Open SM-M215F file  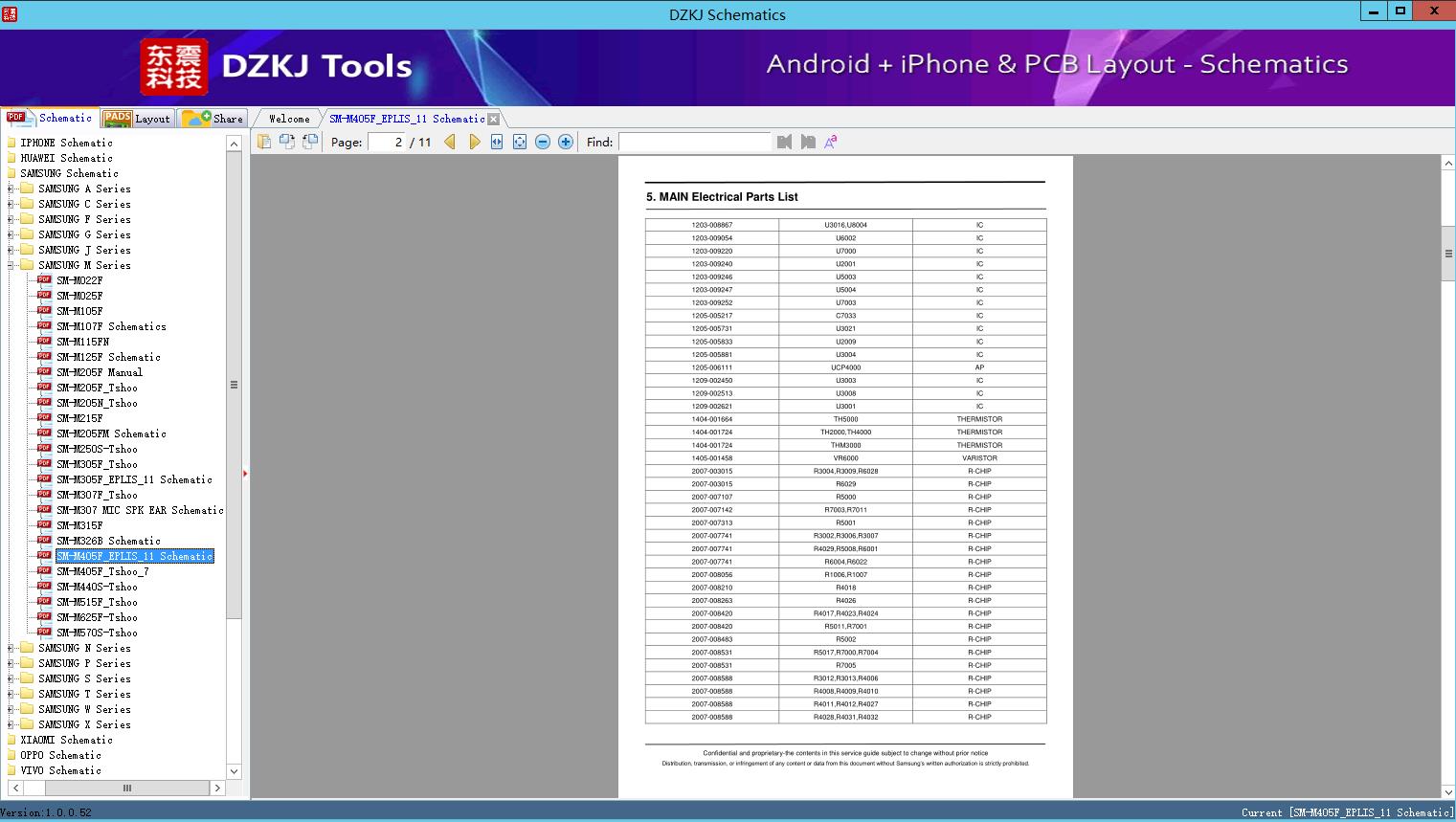click(x=79, y=418)
